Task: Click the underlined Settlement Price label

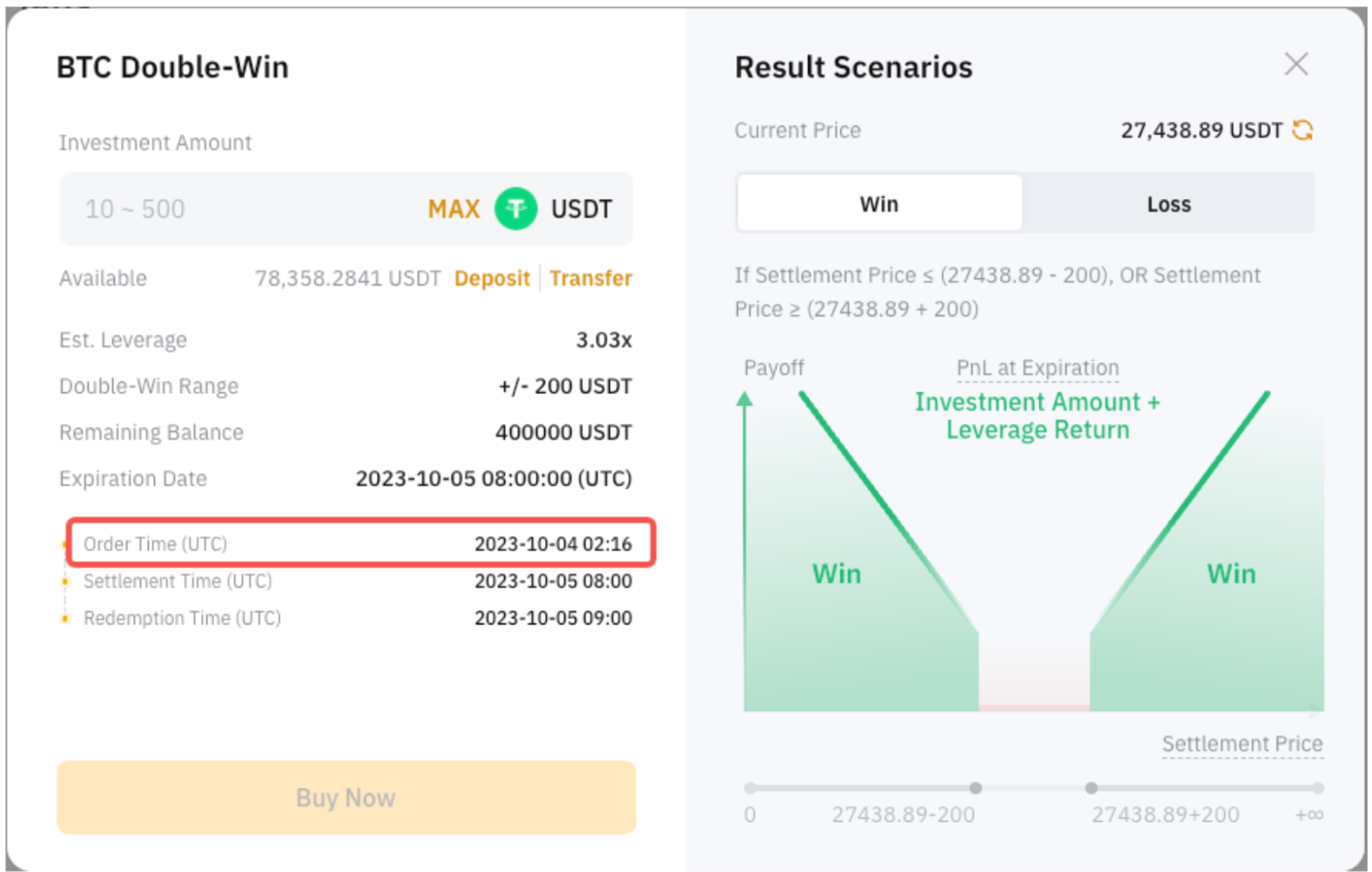Action: tap(1242, 744)
